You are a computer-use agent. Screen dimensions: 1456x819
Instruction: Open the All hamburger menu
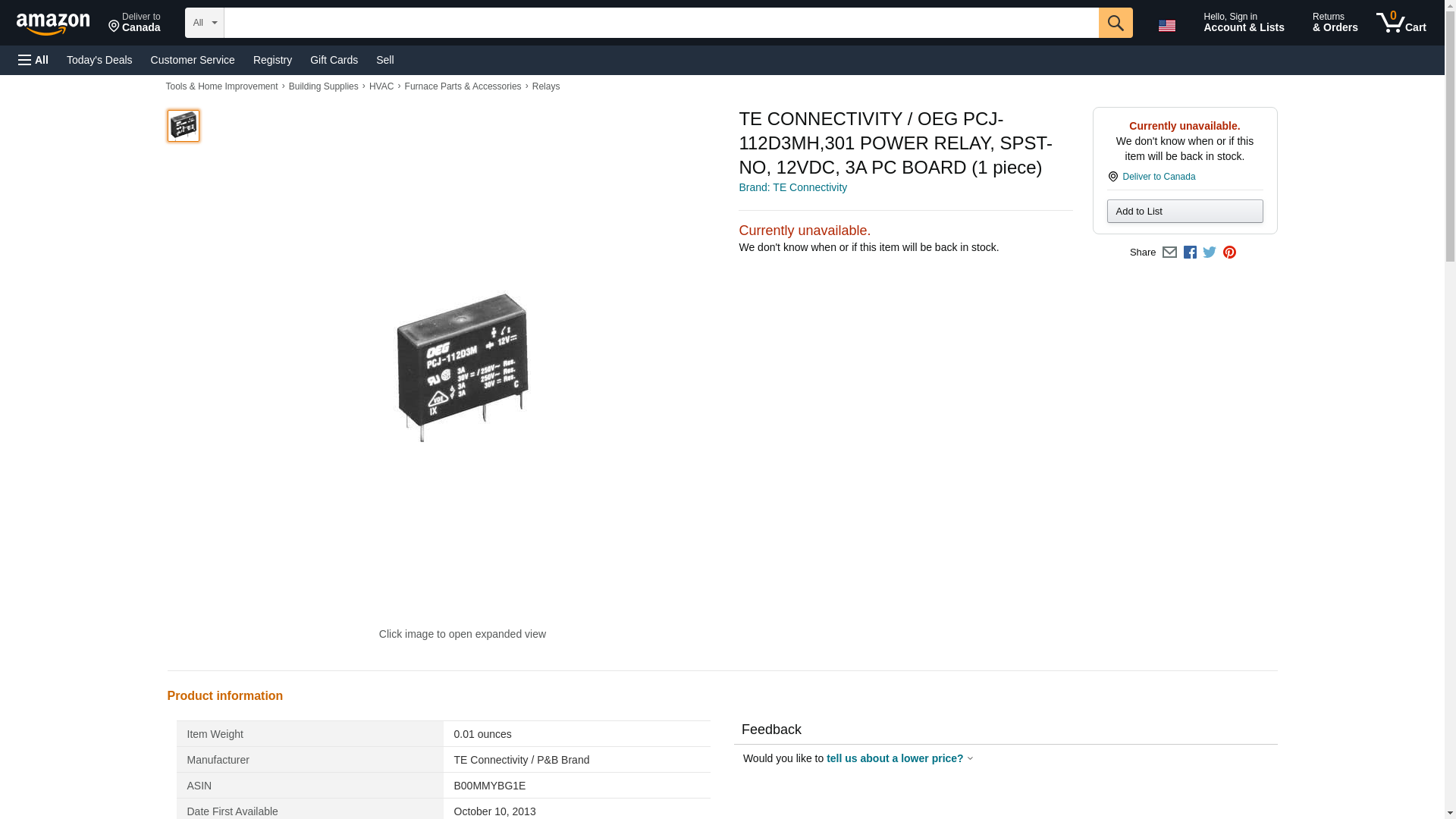[33, 60]
